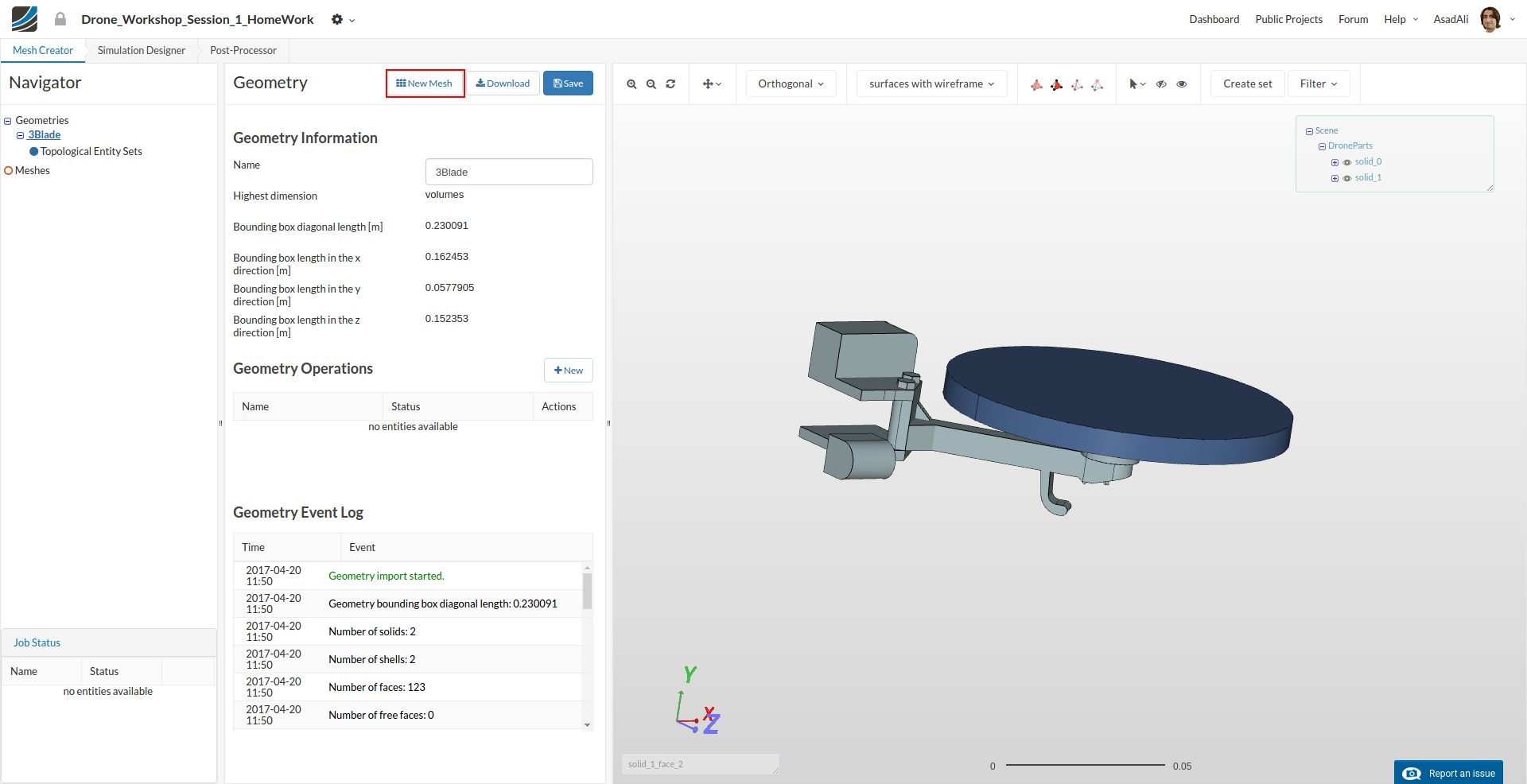
Task: Click the hide selection crossed-eye icon
Action: point(1161,83)
